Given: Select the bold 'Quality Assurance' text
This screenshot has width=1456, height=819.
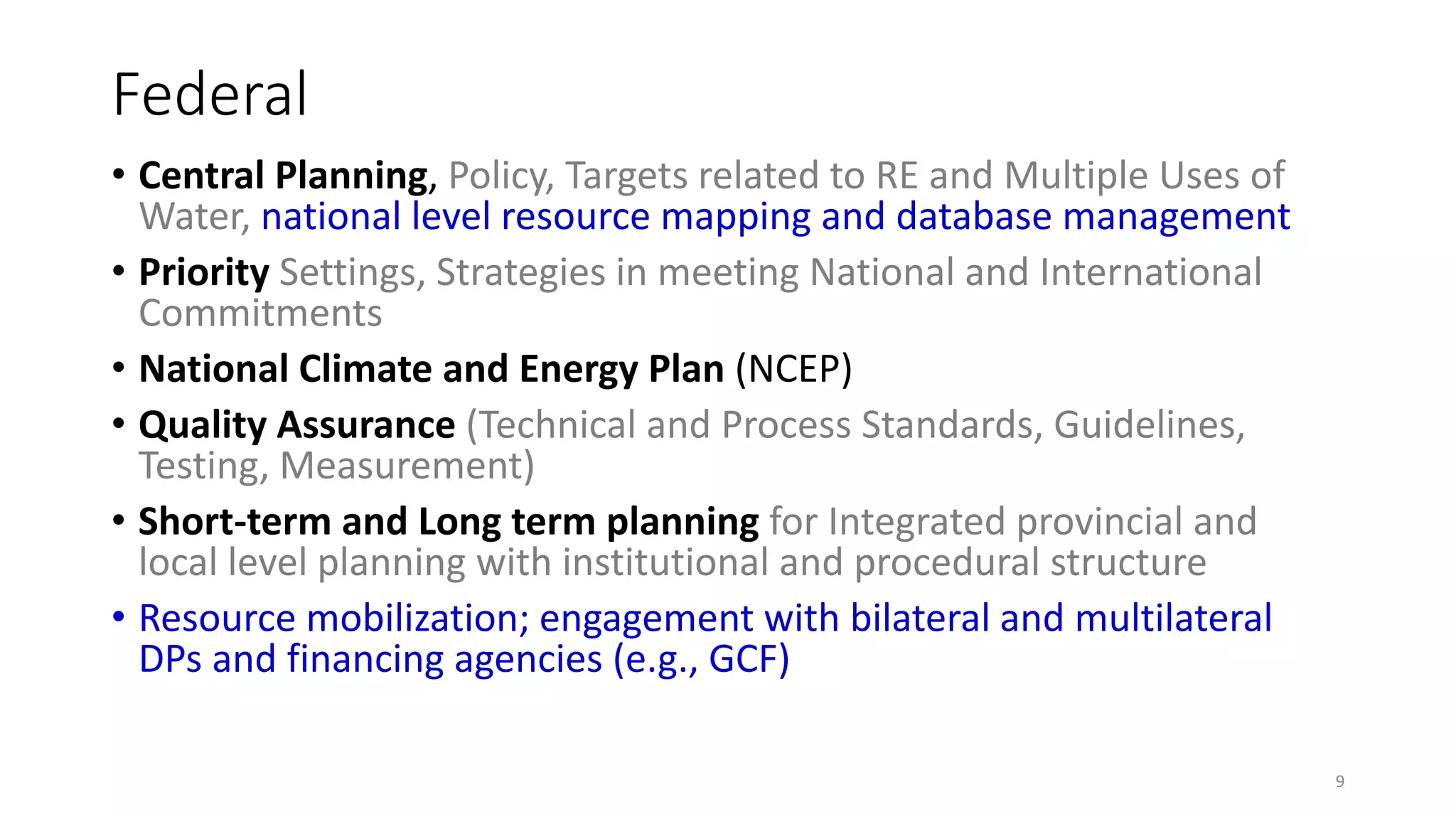Looking at the screenshot, I should [x=297, y=425].
